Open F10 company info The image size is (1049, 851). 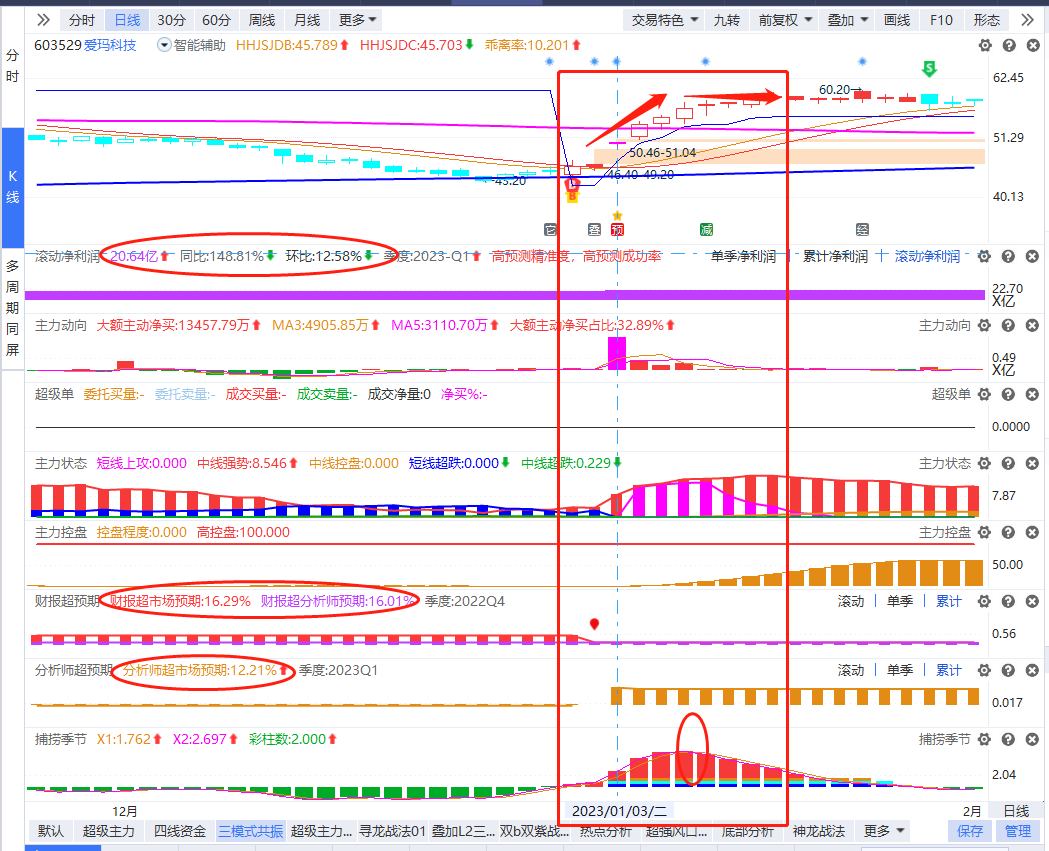click(x=941, y=20)
